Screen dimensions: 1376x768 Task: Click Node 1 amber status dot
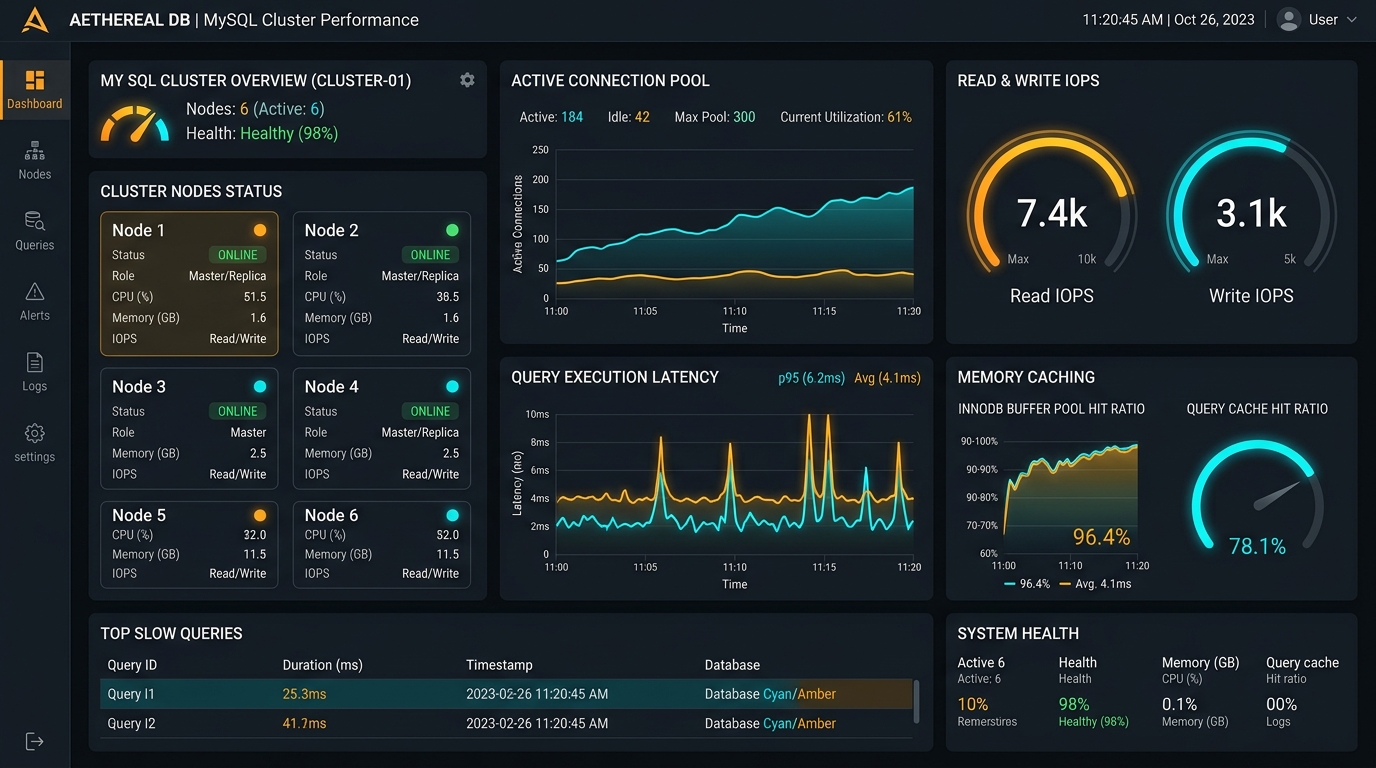260,230
